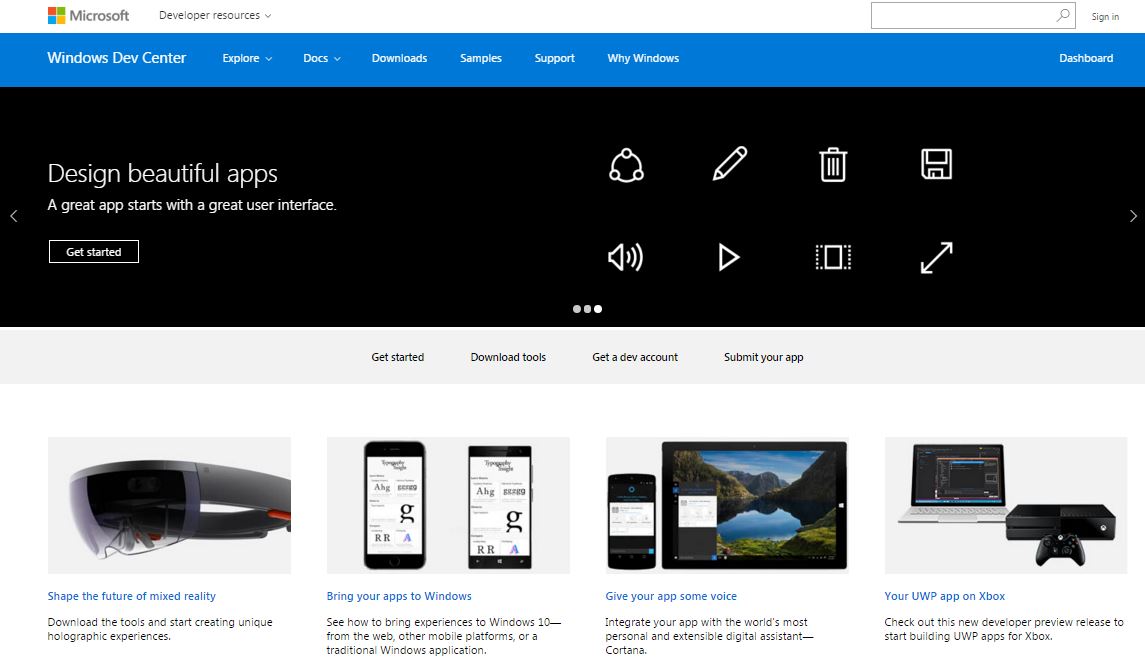Select the first carousel dot
The height and width of the screenshot is (662, 1145).
click(577, 309)
